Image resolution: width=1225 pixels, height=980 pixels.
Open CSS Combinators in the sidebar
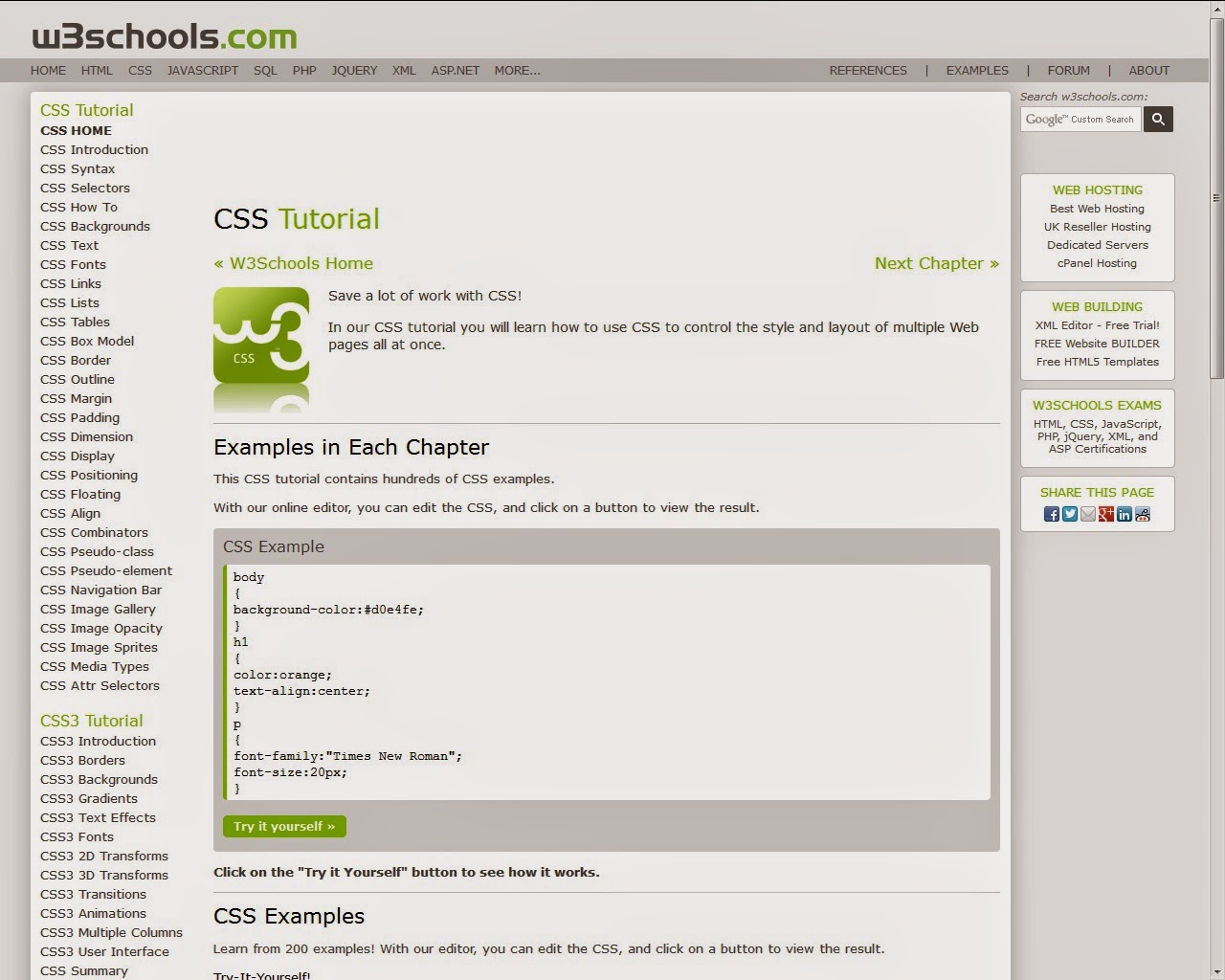click(x=94, y=532)
